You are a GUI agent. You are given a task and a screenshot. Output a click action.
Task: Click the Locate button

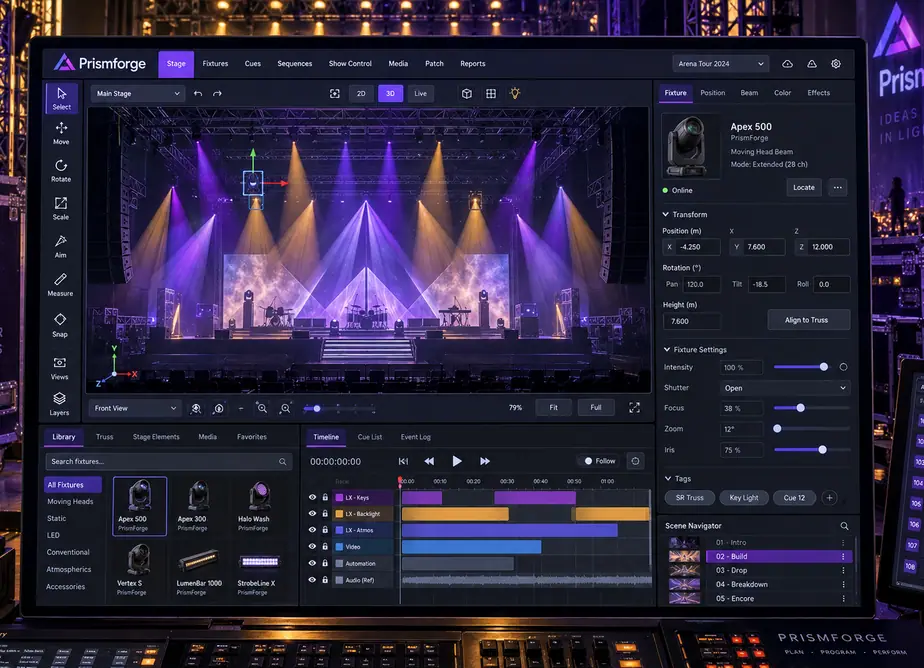(804, 187)
